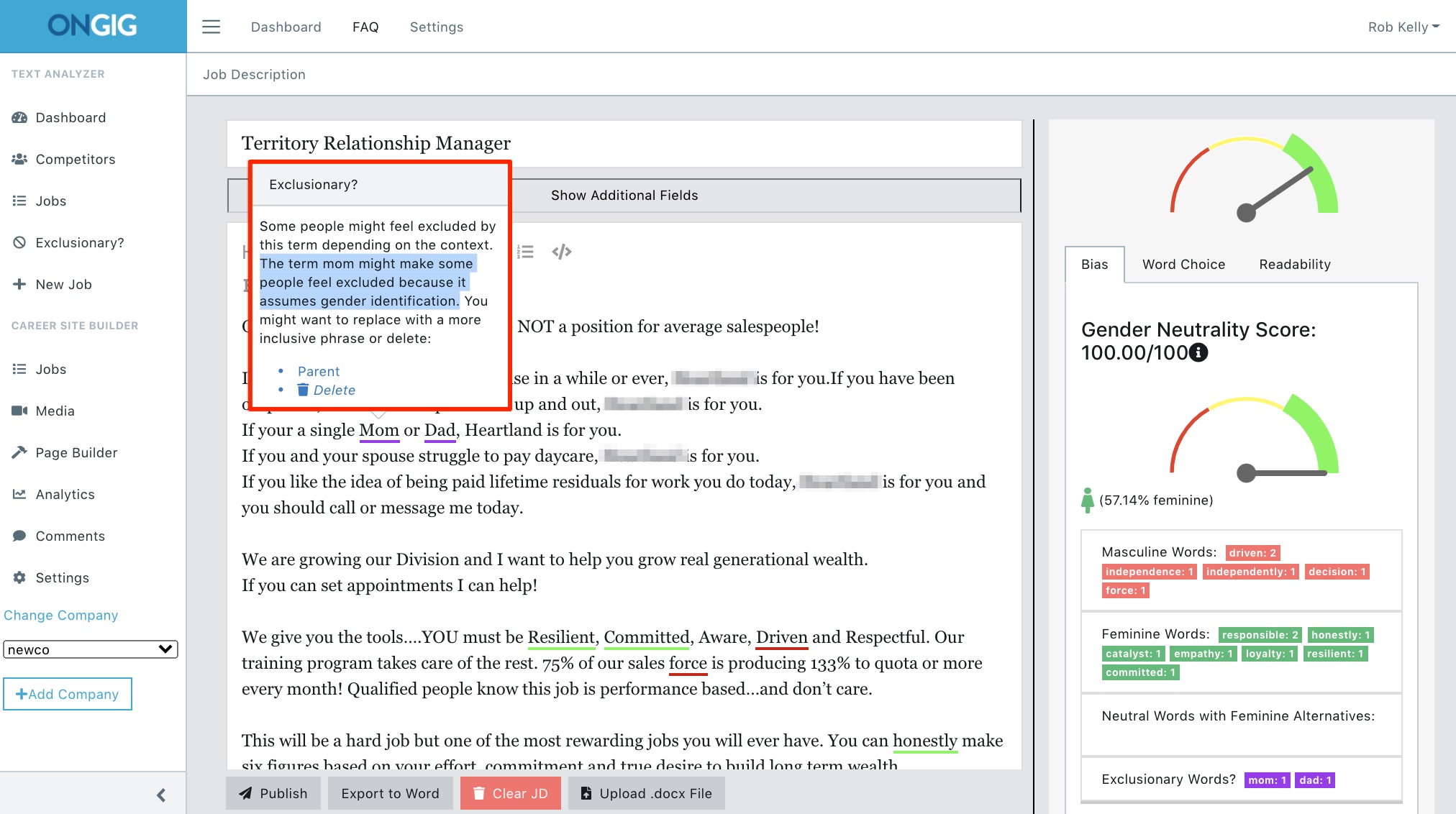Click the driven: 2 masculine word badge

pyautogui.click(x=1252, y=552)
